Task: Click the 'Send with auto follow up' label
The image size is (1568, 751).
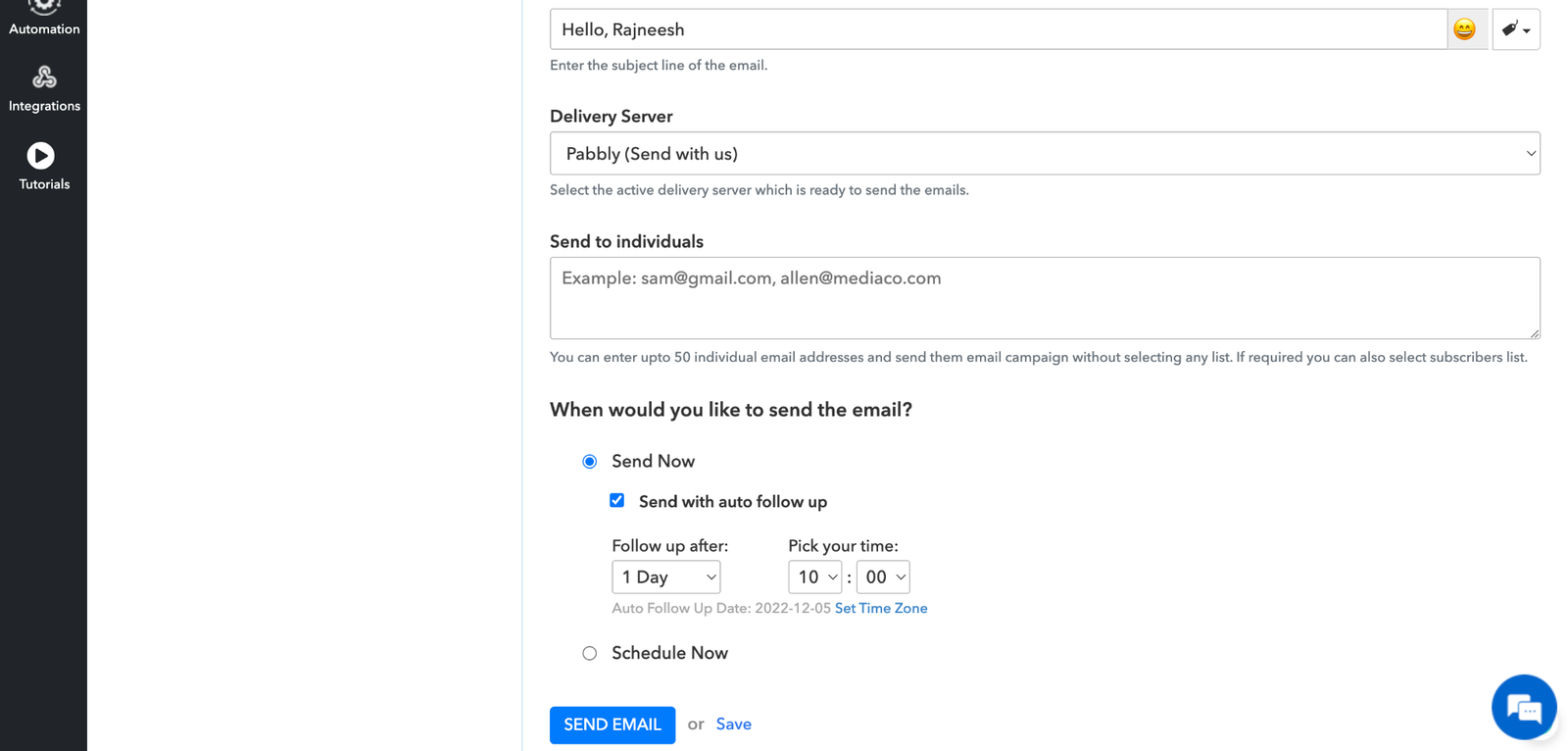Action: pos(733,502)
